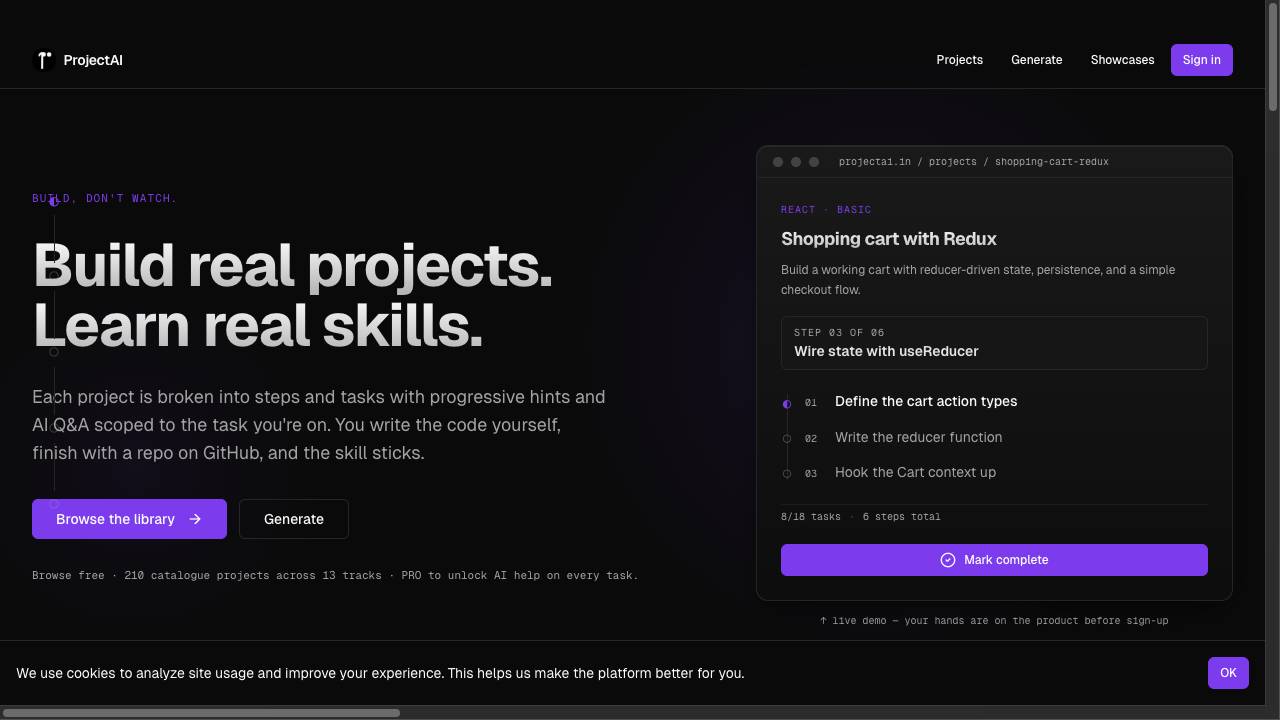
Task: Click the live demo caption text
Action: tap(994, 621)
